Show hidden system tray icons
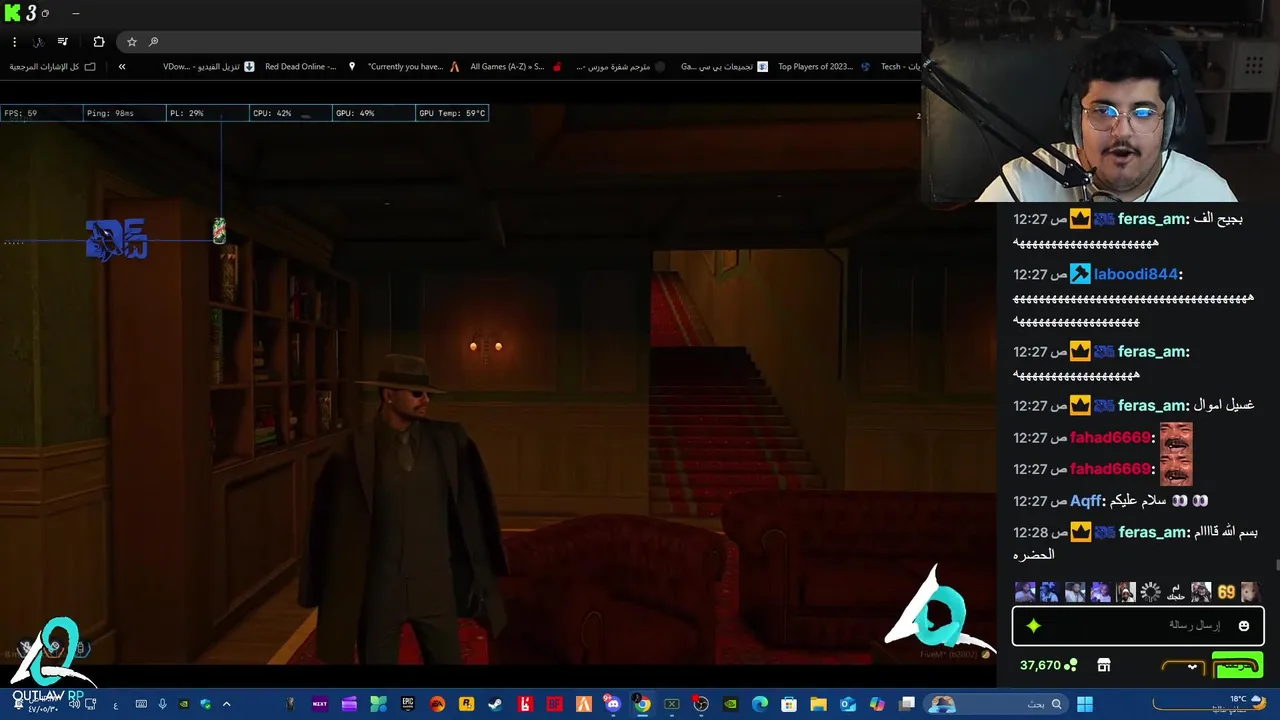Screen dimensions: 1280x720 (226, 704)
